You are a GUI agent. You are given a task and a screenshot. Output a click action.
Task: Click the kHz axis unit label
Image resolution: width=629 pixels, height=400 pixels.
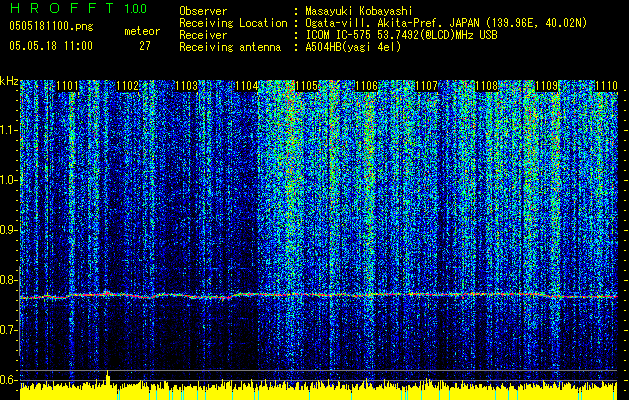pyautogui.click(x=9, y=81)
